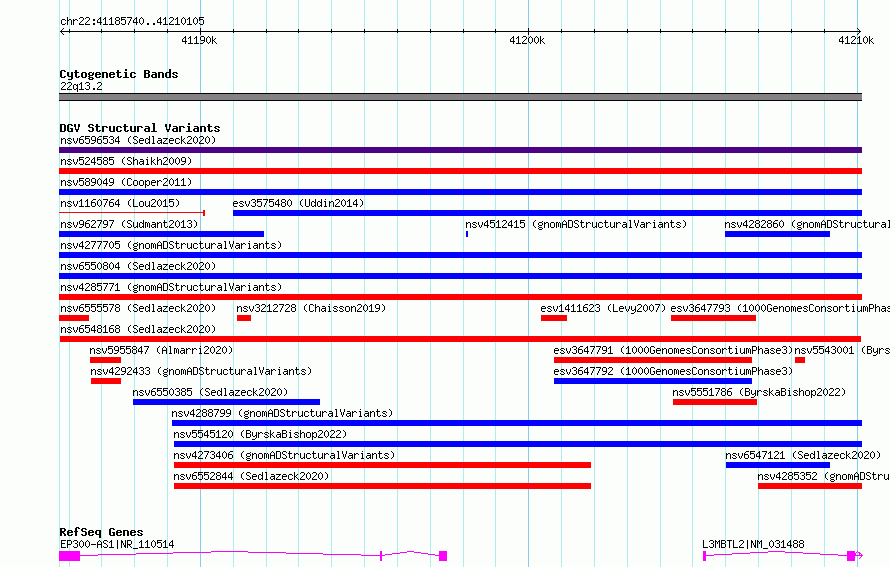Click the red esv3647791 1000Genomes bar
Viewport: 890px width, 567px height.
pos(653,360)
